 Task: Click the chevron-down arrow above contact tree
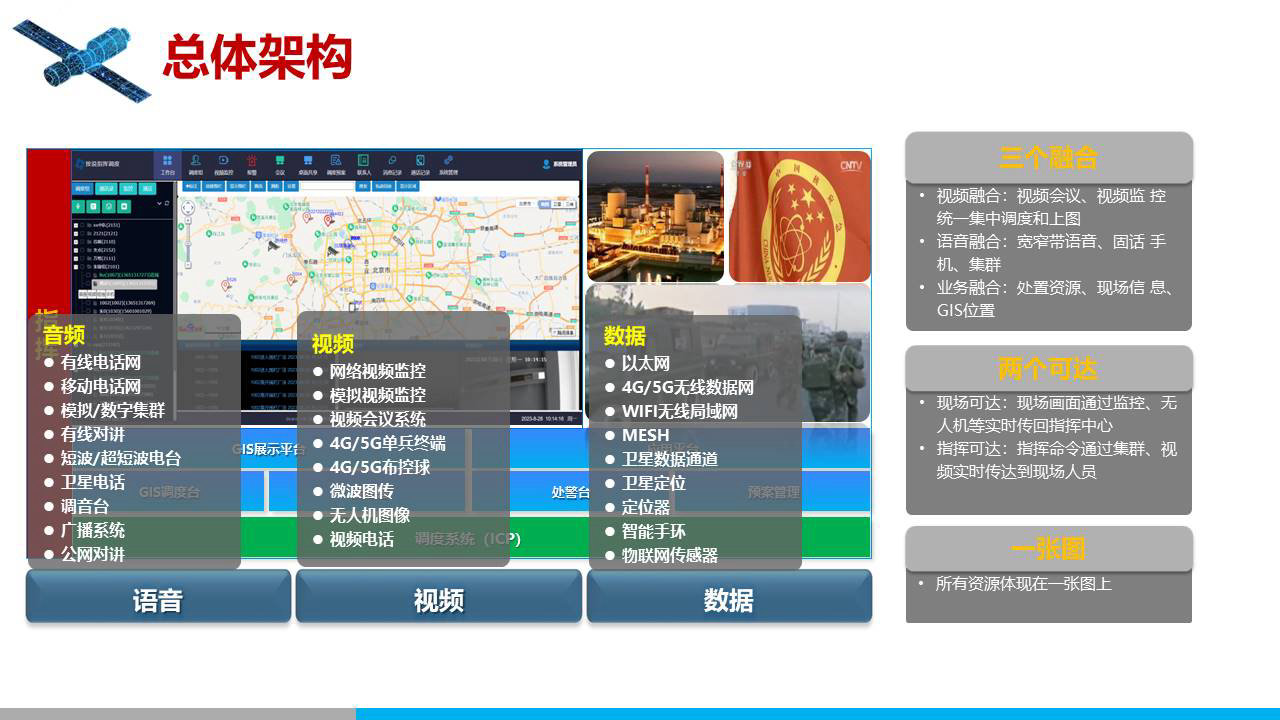pos(159,203)
